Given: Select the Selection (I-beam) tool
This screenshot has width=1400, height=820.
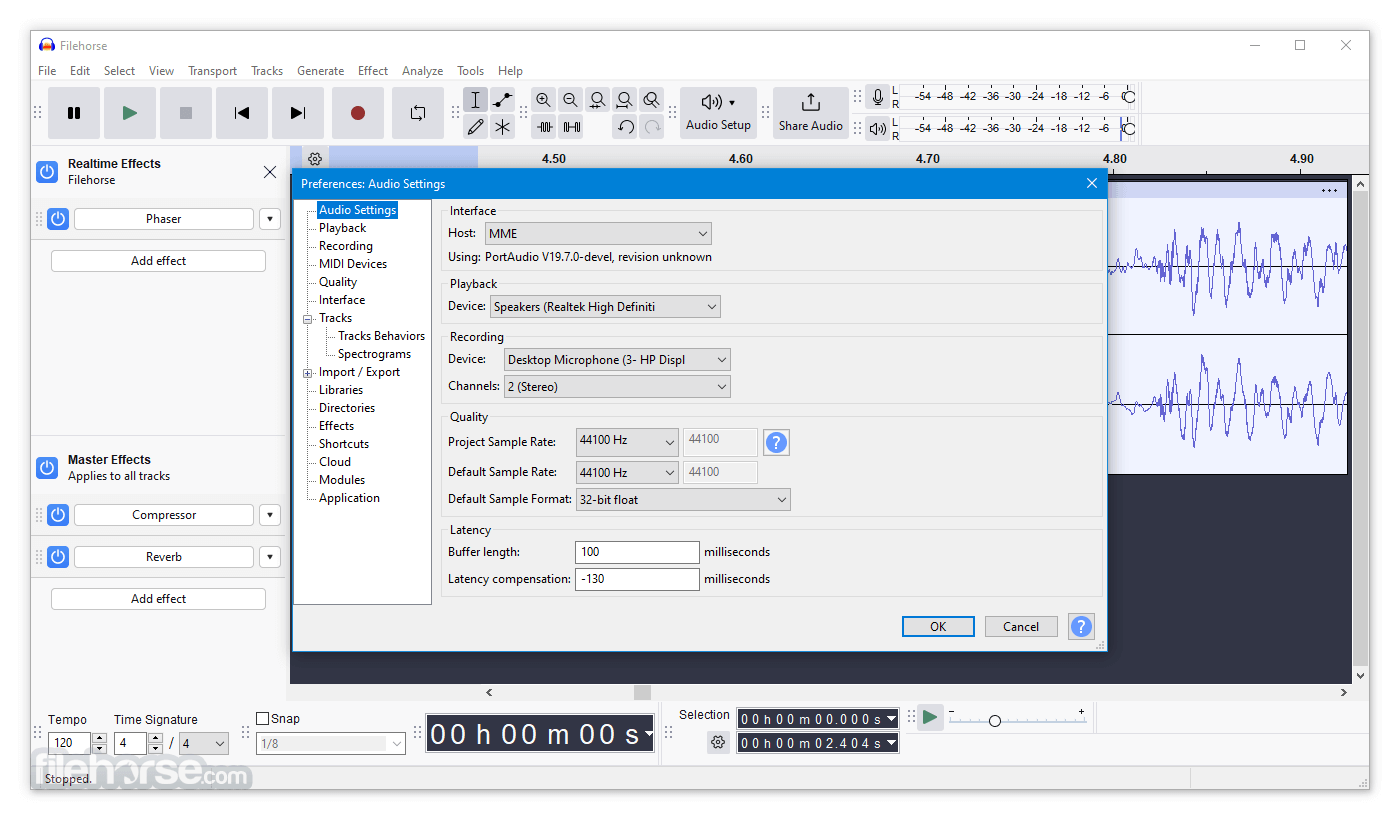Looking at the screenshot, I should (476, 100).
